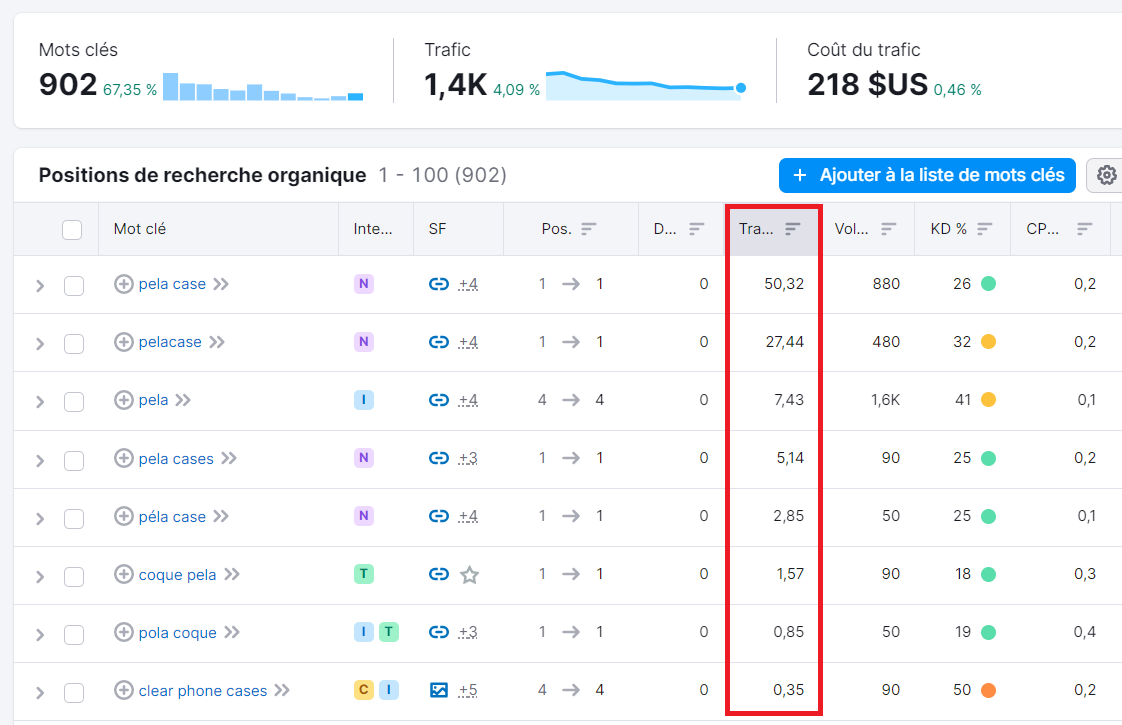Select checkbox for 'pola coque' row
This screenshot has width=1122, height=725.
pos(74,634)
